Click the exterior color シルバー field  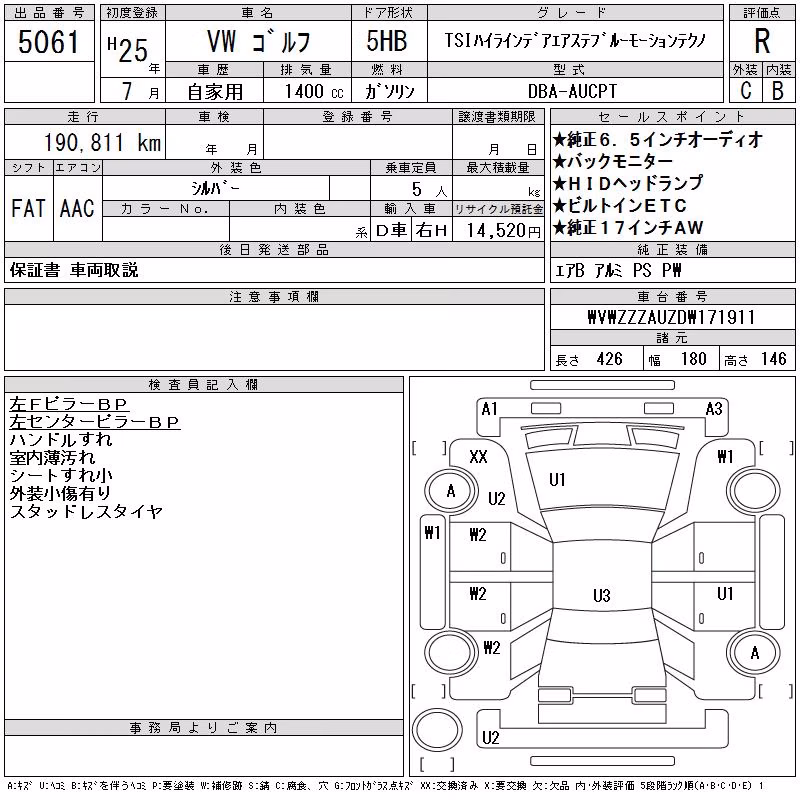click(216, 188)
